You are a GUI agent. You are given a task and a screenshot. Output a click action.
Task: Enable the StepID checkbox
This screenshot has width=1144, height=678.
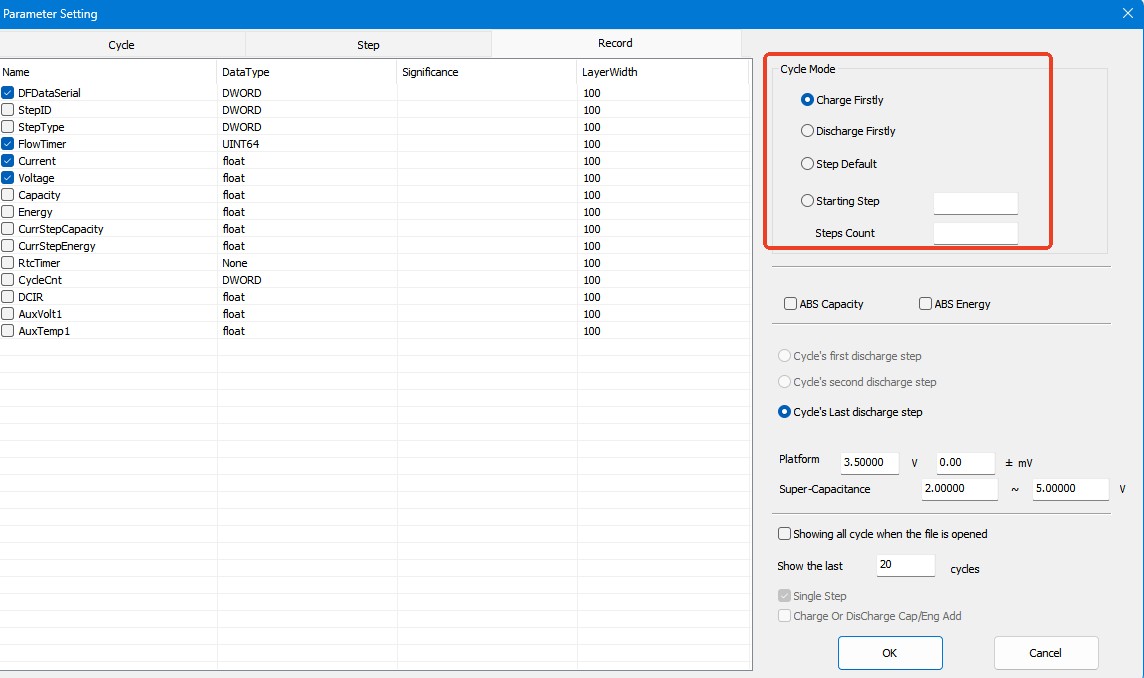coord(8,109)
